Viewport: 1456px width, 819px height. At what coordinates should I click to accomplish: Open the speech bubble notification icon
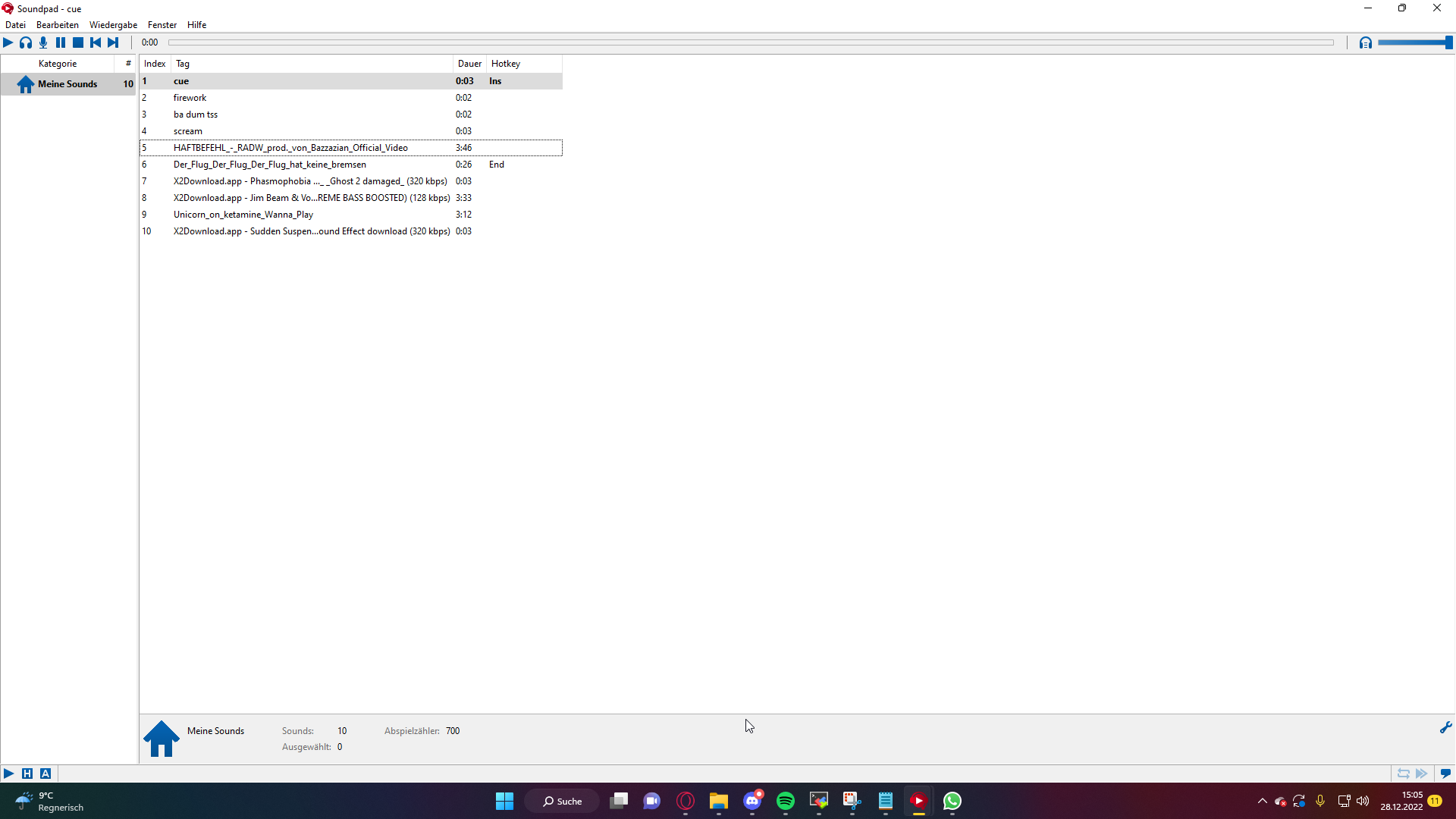click(1445, 773)
